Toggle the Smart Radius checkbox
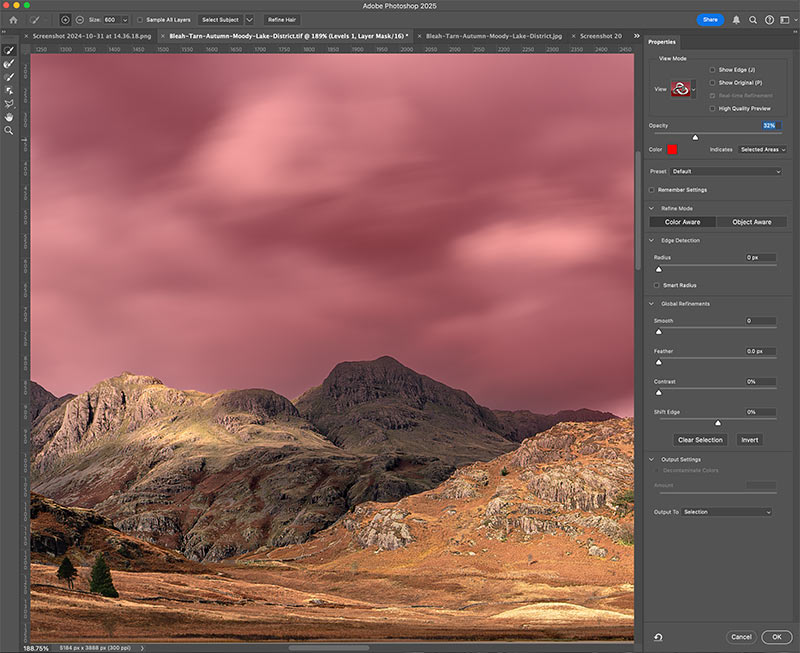This screenshot has height=653, width=800. pyautogui.click(x=657, y=285)
